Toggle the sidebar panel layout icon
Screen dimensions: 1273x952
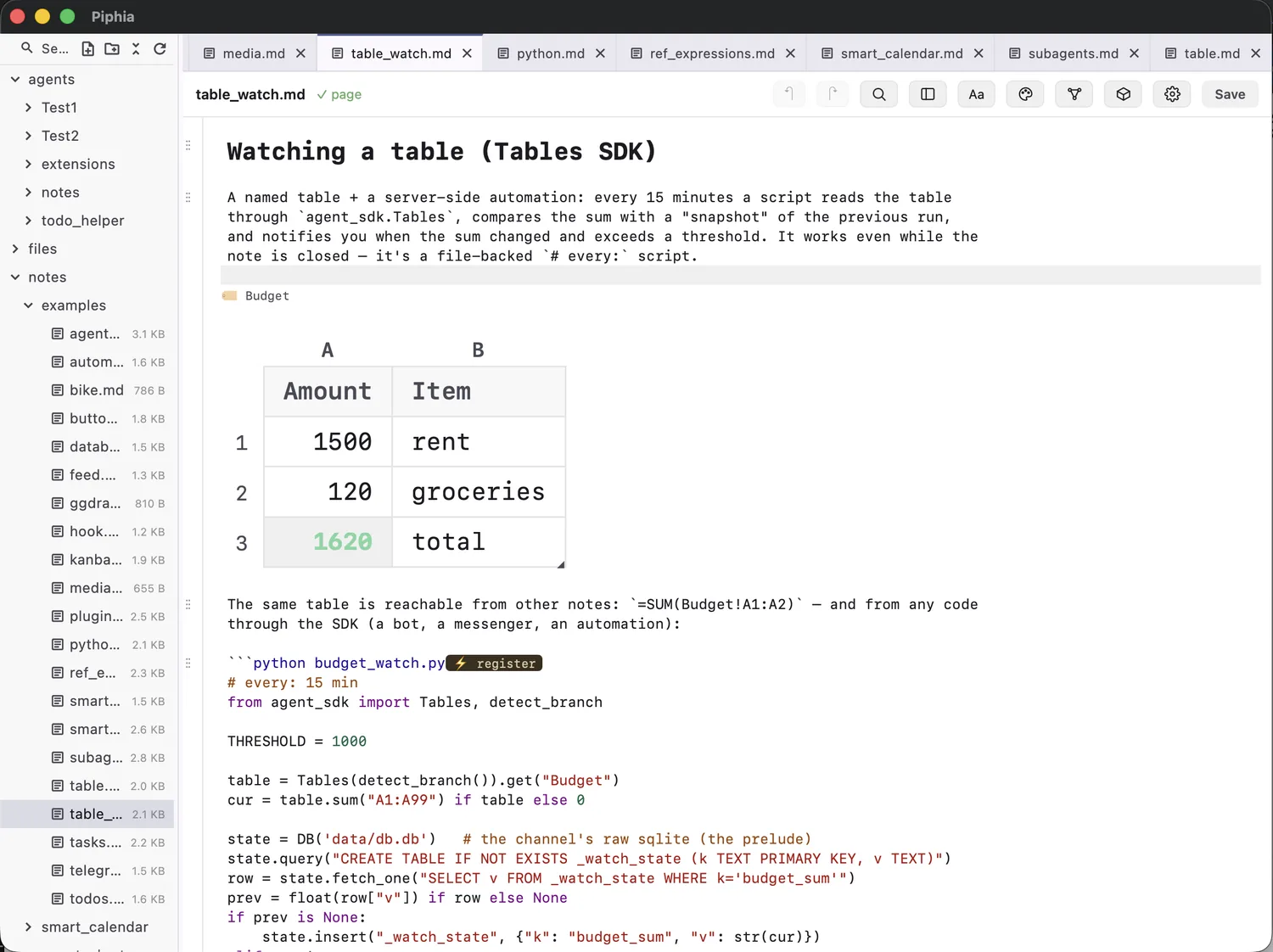click(928, 94)
